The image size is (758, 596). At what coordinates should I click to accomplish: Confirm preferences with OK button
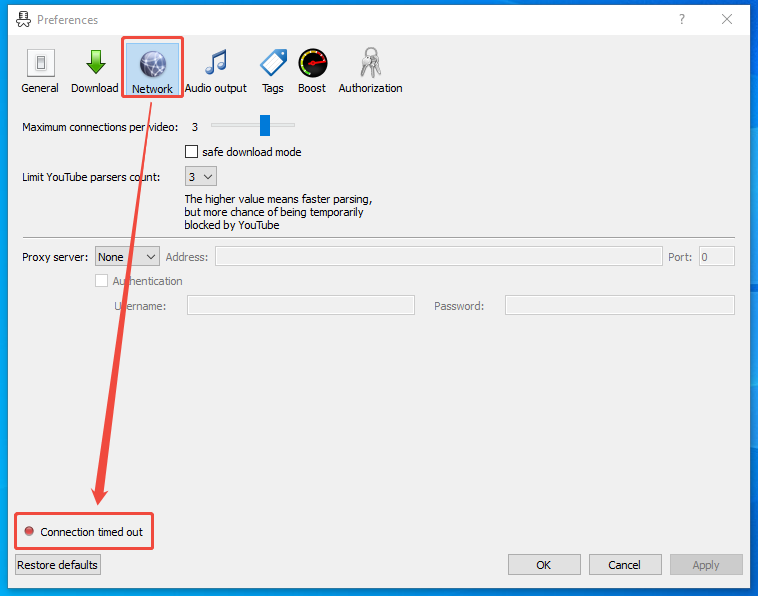[x=544, y=565]
